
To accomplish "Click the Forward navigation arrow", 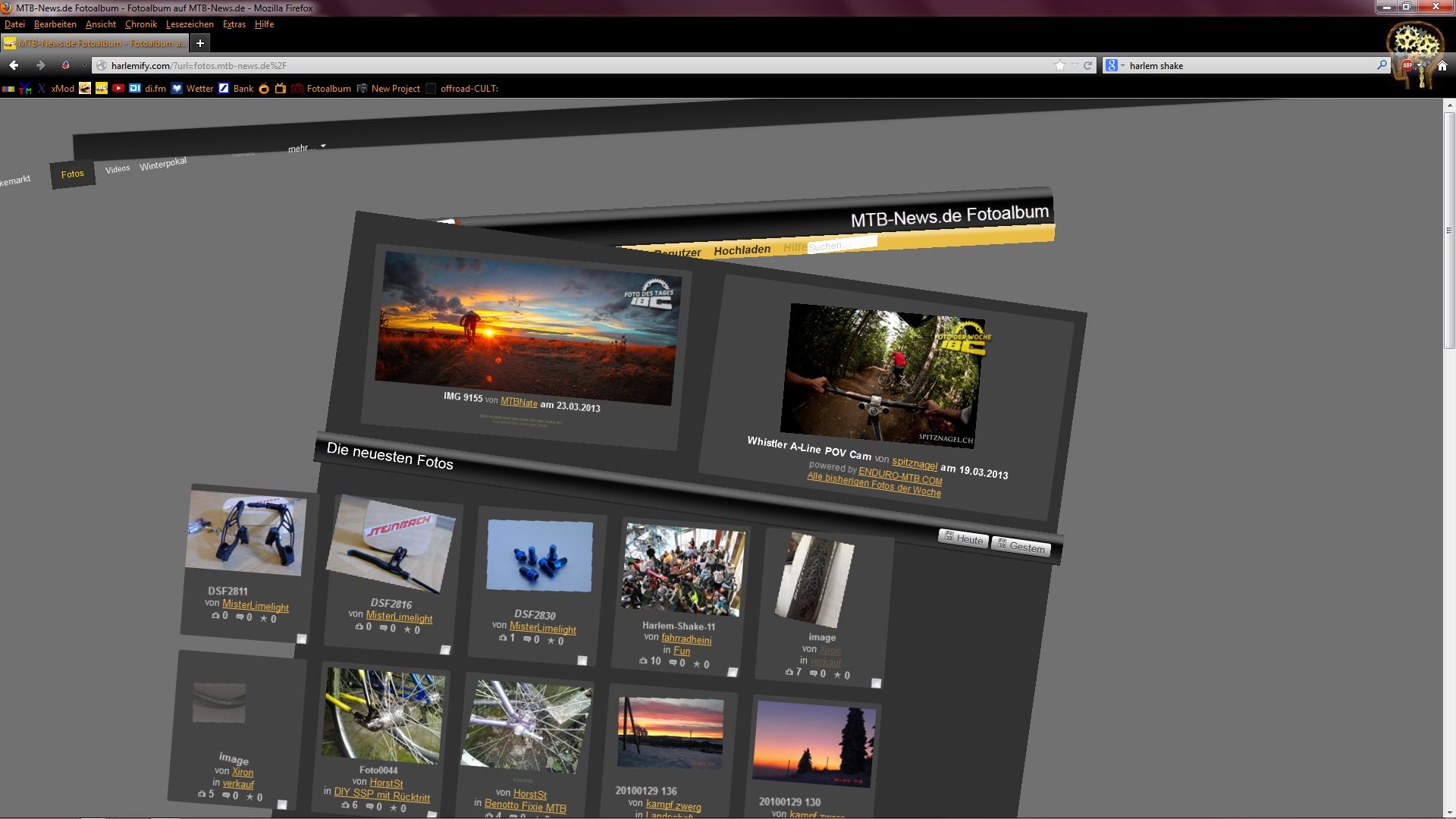I will point(40,65).
